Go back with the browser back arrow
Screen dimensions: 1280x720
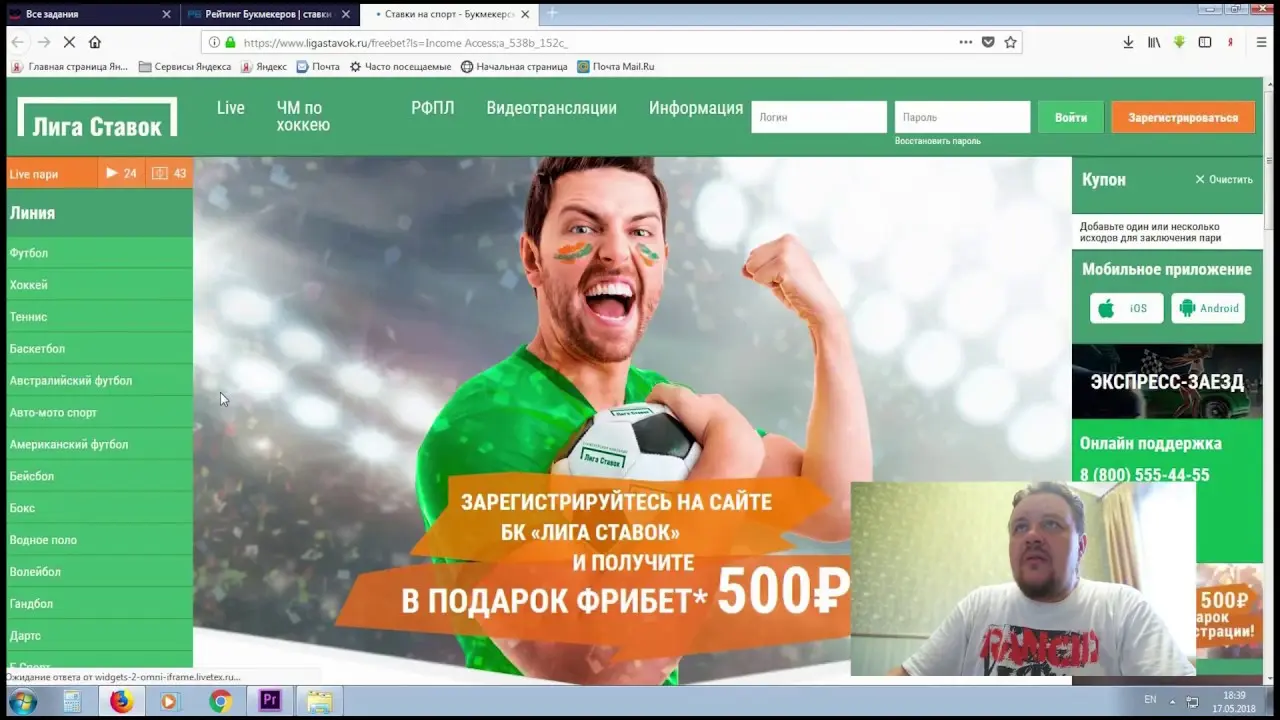(x=18, y=42)
